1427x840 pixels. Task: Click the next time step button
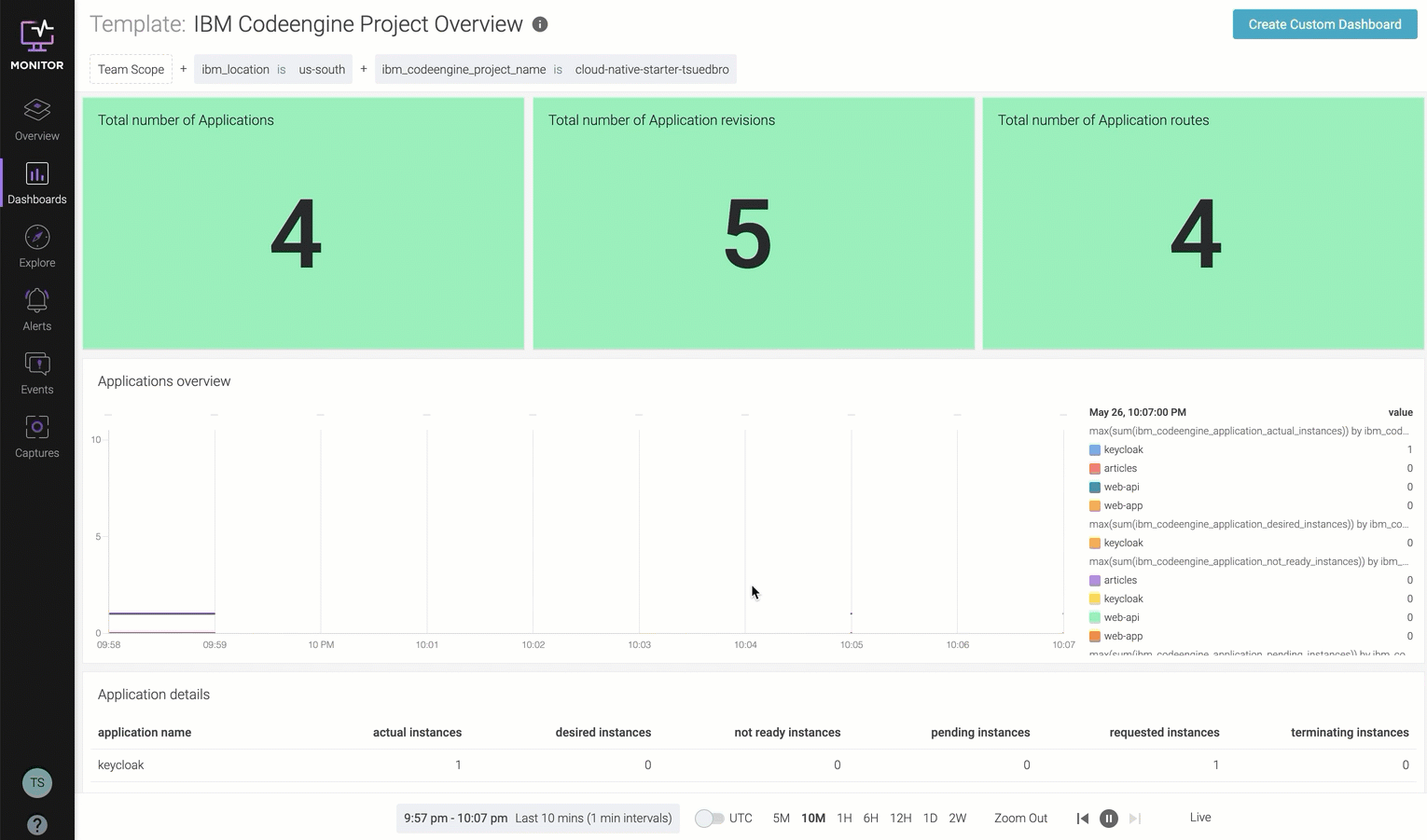pos(1135,819)
